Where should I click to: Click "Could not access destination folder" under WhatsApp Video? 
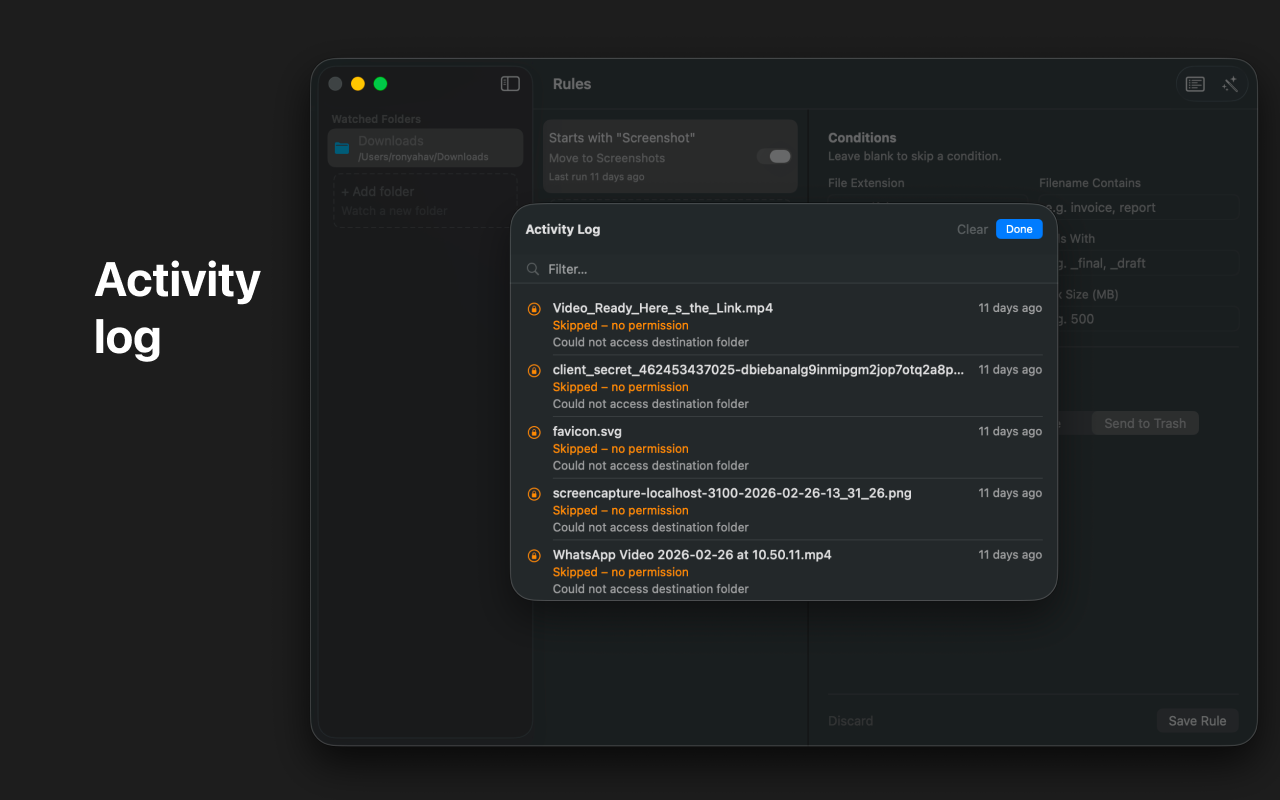(650, 589)
